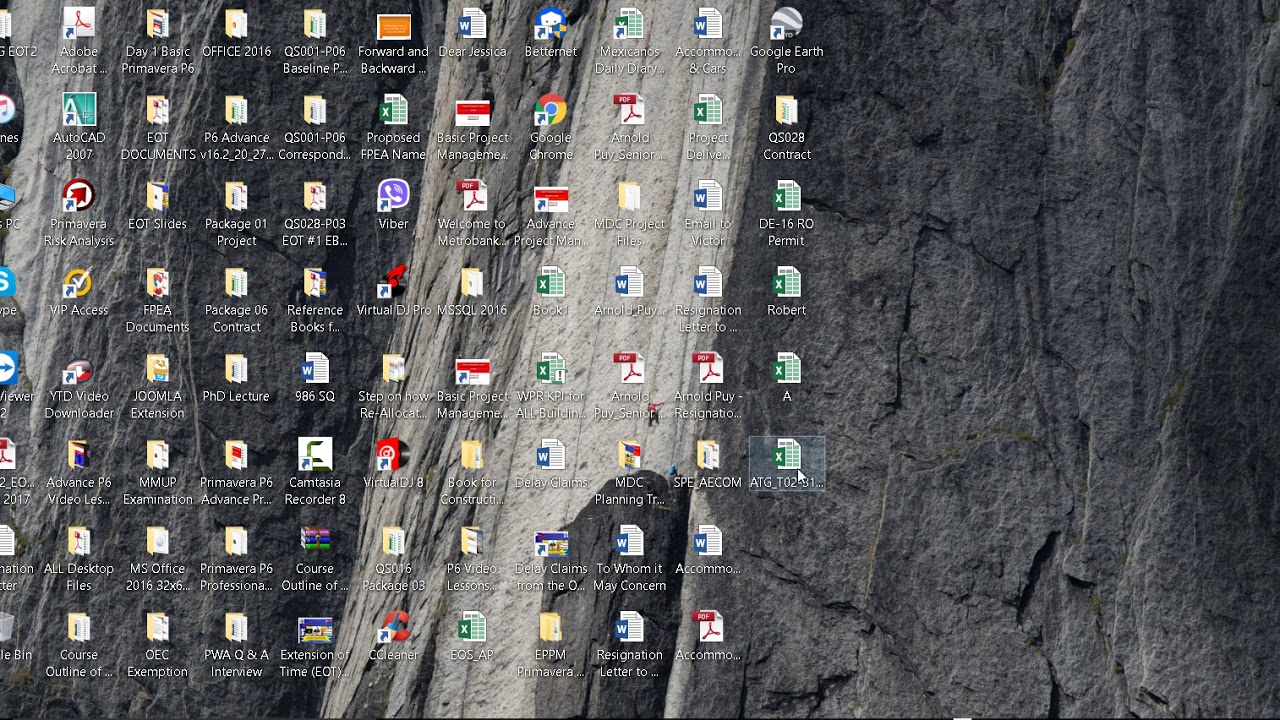
Task: Click the To Whom it May Concern document
Action: tap(629, 540)
